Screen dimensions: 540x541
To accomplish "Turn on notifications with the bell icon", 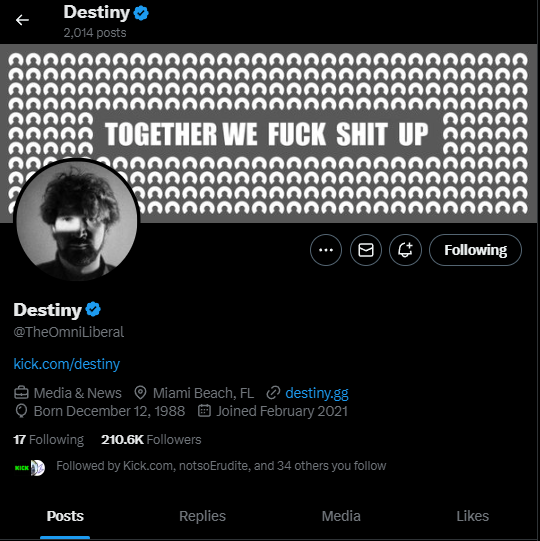I will tap(405, 250).
